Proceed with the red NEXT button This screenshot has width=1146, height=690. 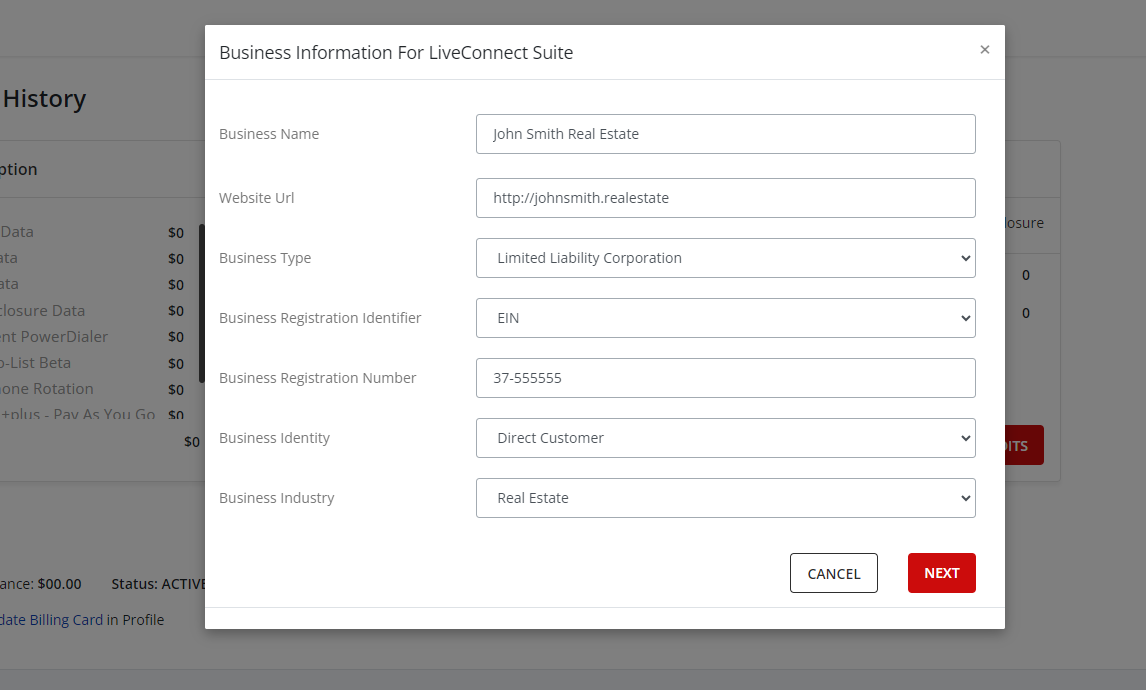click(941, 573)
